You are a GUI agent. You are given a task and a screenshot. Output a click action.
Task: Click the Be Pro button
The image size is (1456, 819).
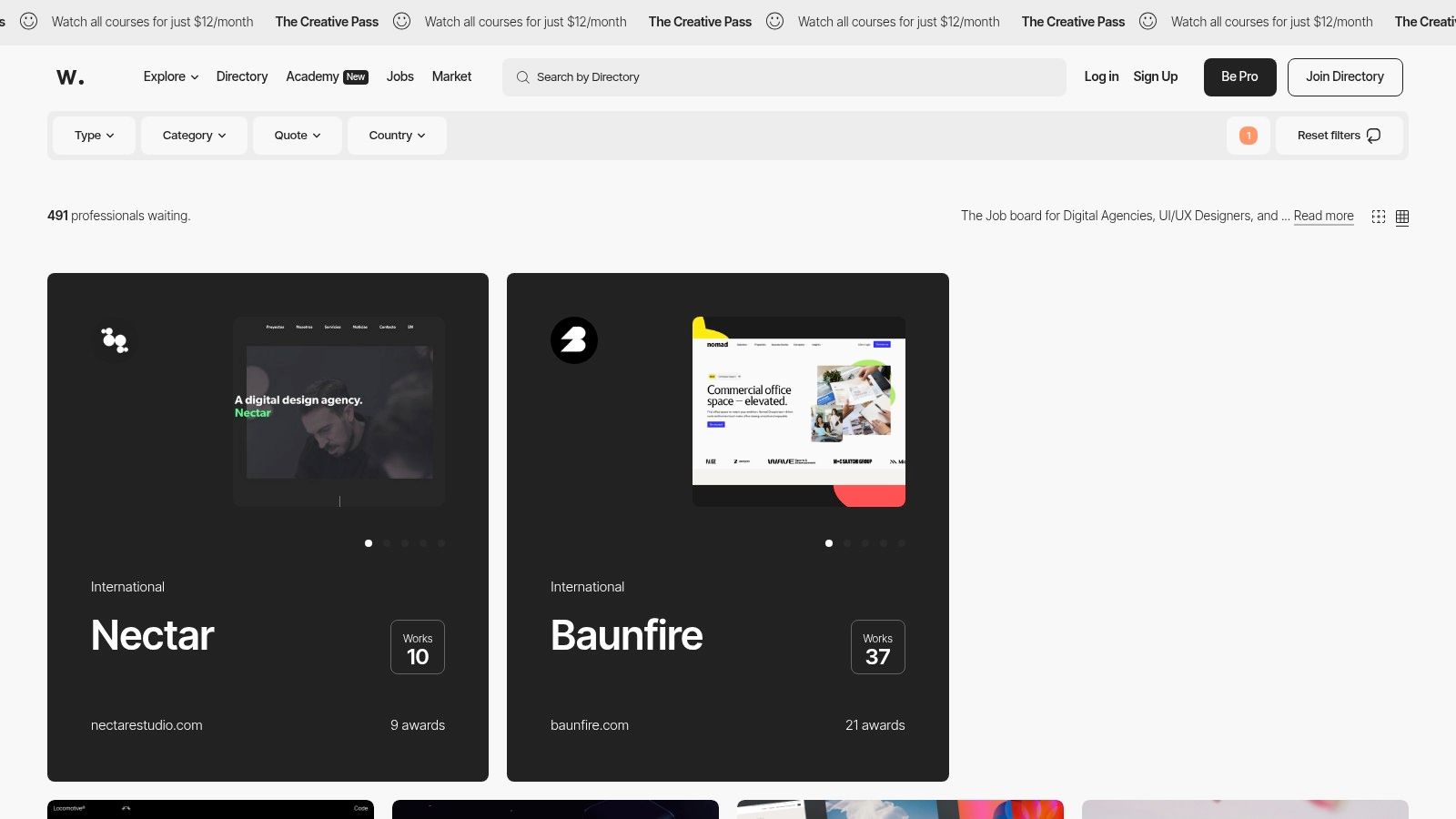tap(1239, 76)
